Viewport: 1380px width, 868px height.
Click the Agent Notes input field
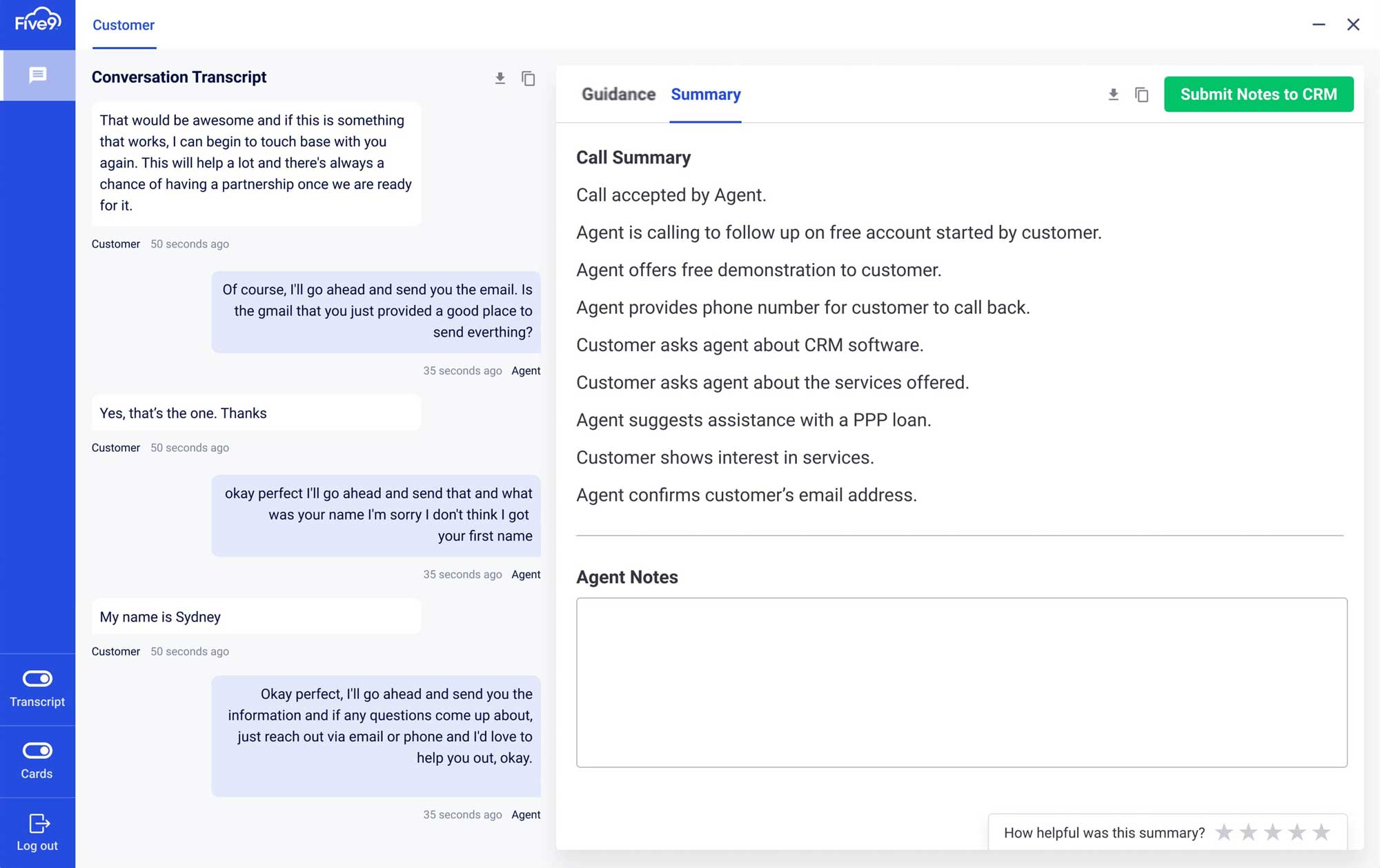(961, 682)
